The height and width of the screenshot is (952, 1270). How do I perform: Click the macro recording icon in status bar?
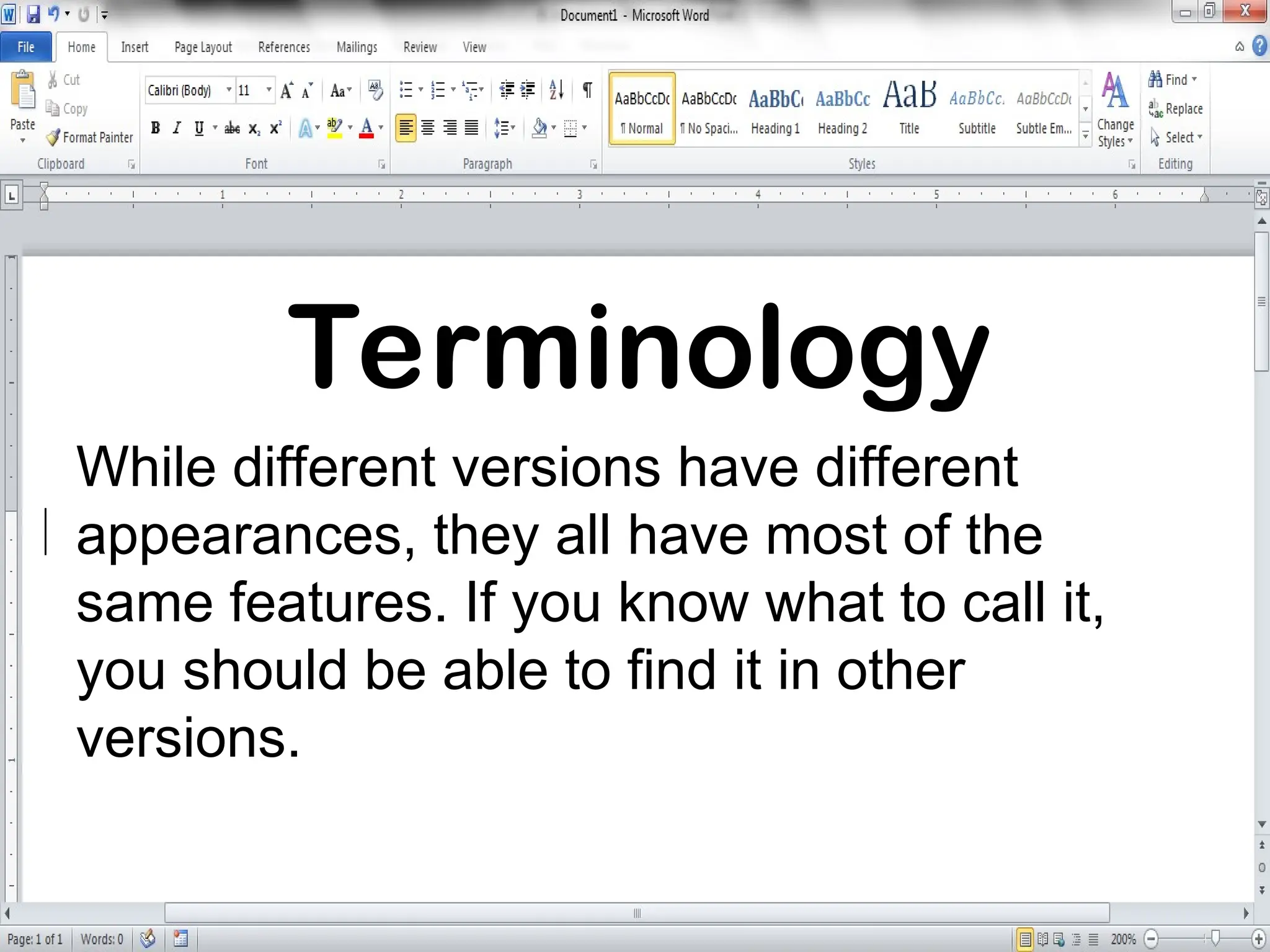click(180, 938)
